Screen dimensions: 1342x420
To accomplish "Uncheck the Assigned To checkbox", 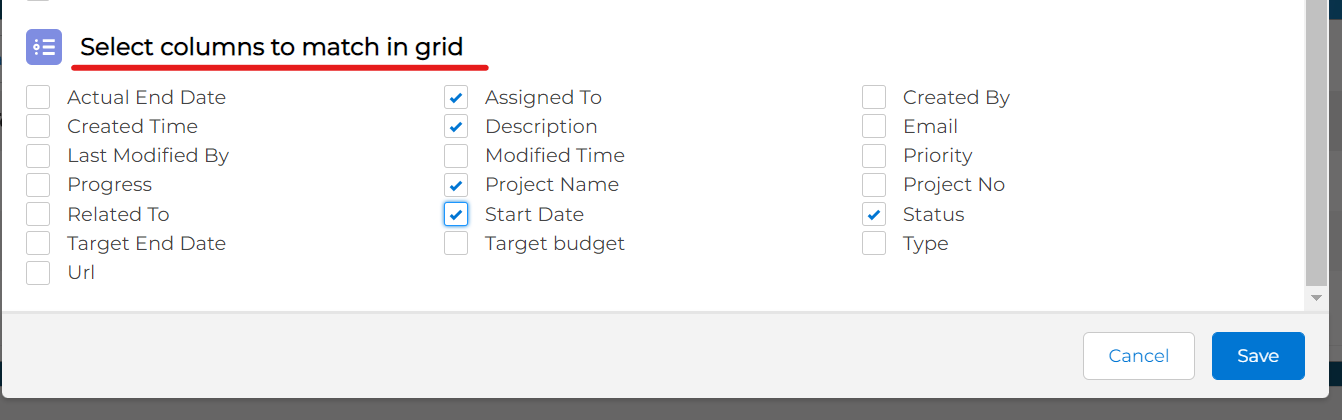I will point(456,98).
